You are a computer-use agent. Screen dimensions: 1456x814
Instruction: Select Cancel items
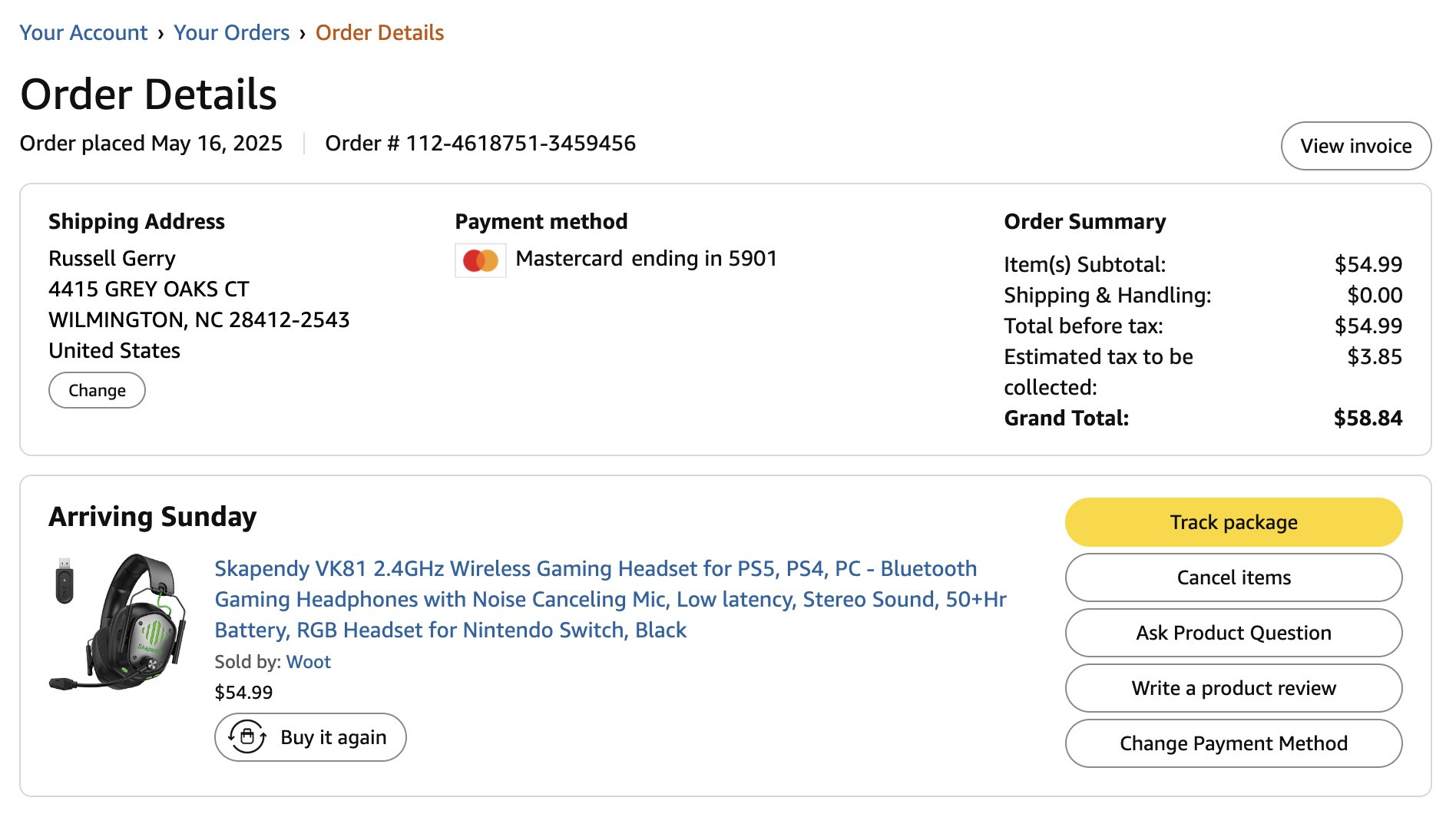1233,577
